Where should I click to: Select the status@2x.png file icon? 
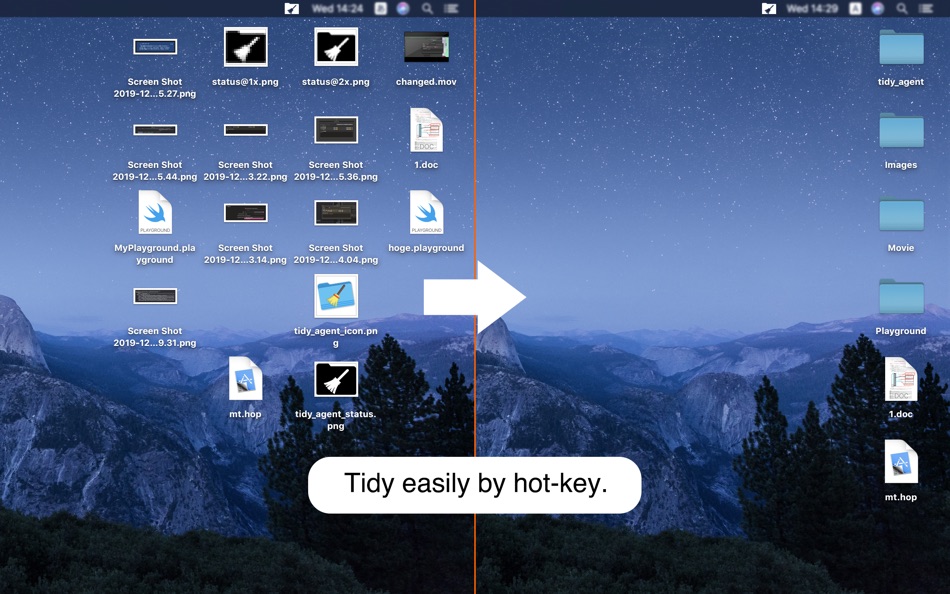click(x=336, y=47)
